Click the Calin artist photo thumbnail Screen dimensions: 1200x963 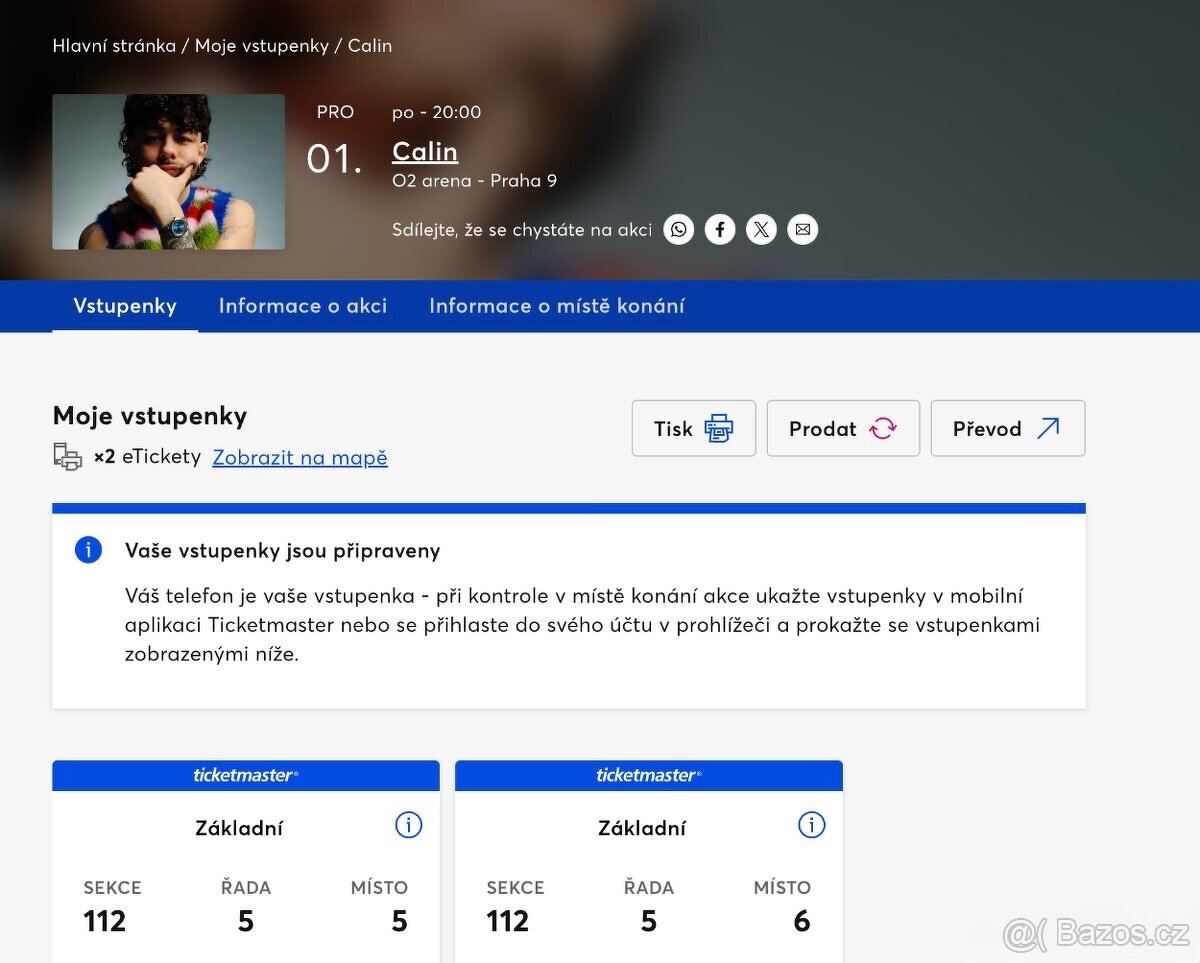(168, 172)
